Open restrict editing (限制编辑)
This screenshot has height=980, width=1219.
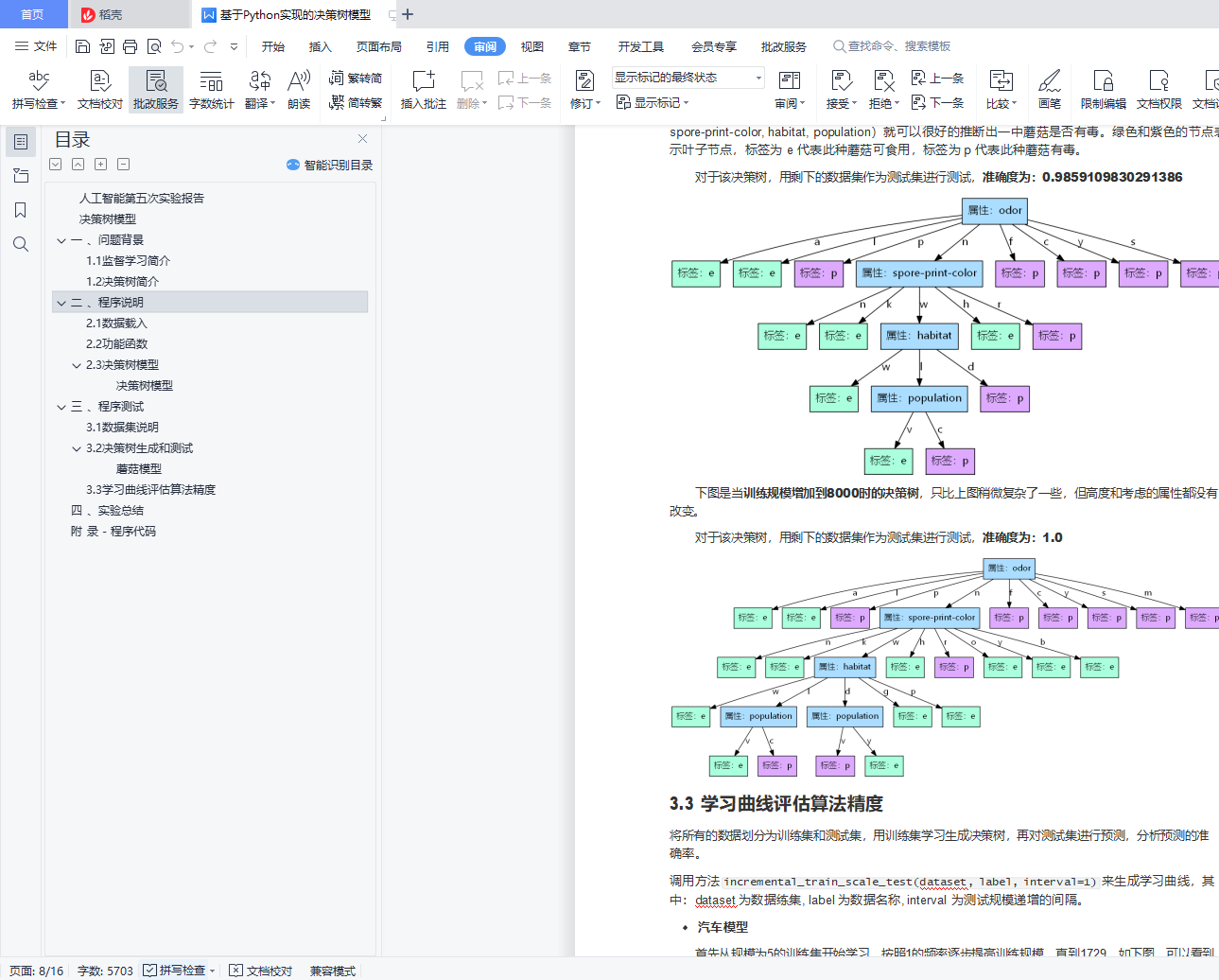pyautogui.click(x=1104, y=90)
